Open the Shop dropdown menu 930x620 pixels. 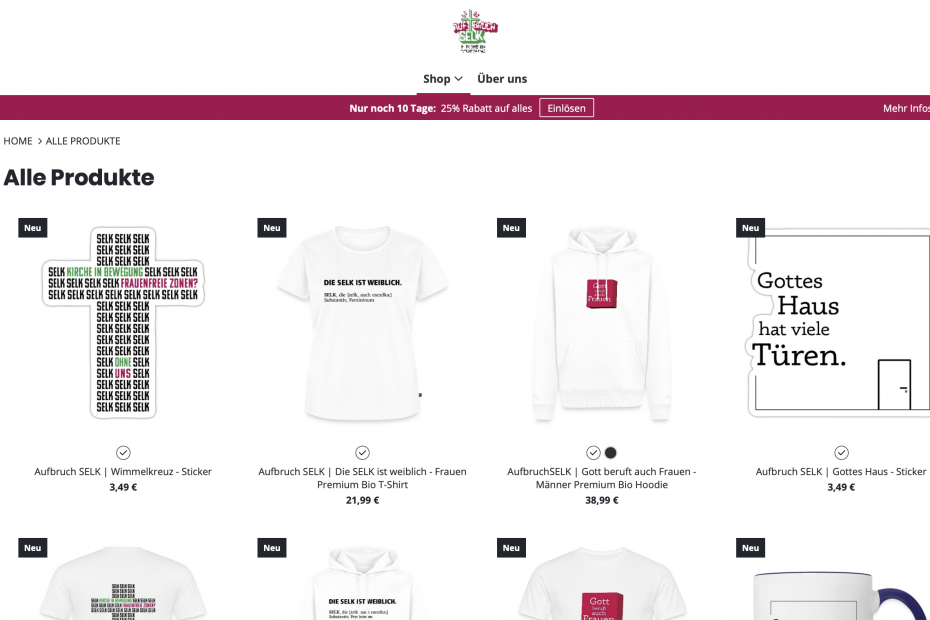tap(442, 79)
